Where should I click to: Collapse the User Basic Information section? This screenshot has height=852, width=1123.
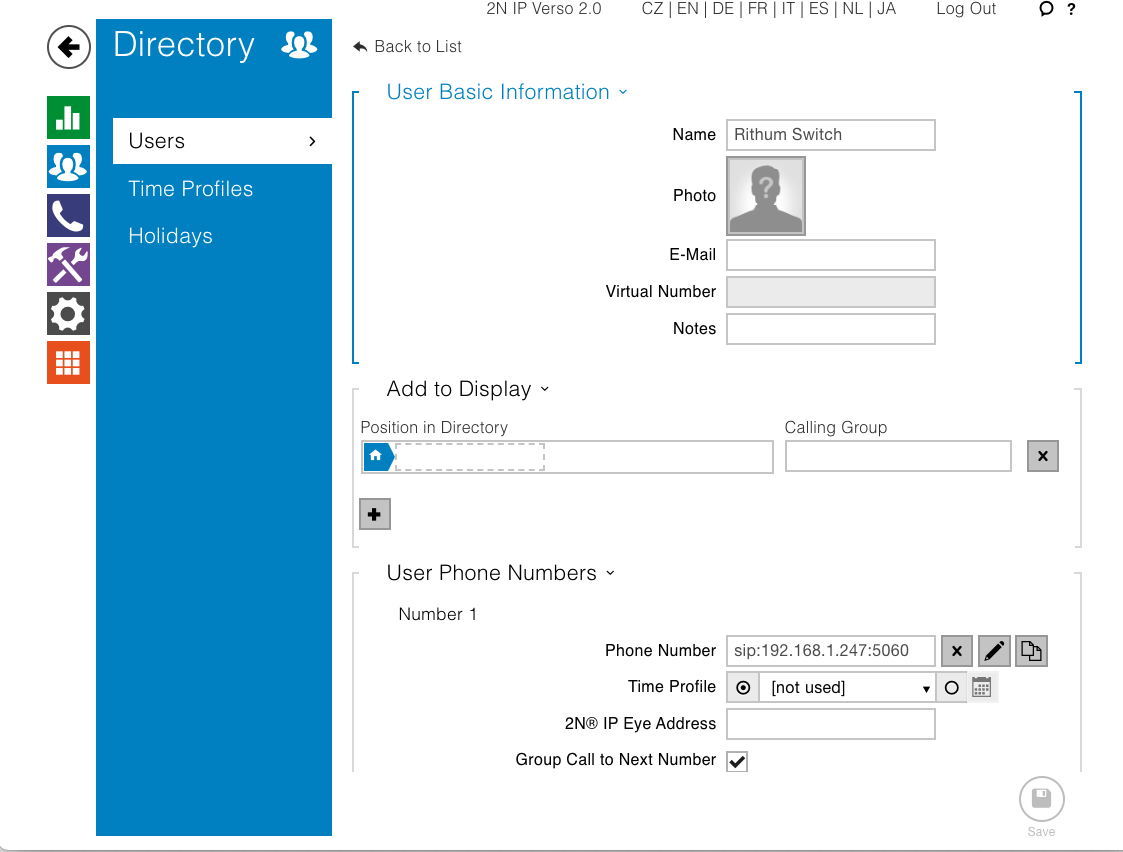click(507, 92)
